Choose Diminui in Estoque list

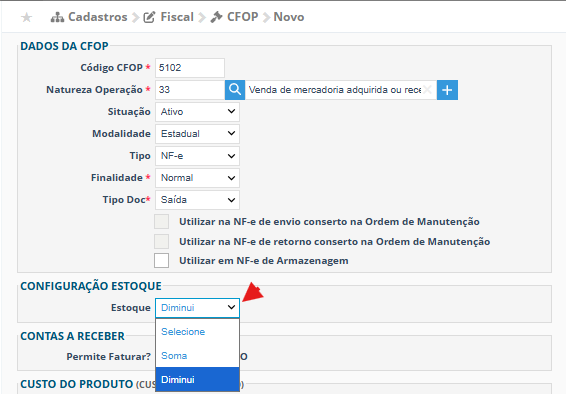[x=197, y=380]
